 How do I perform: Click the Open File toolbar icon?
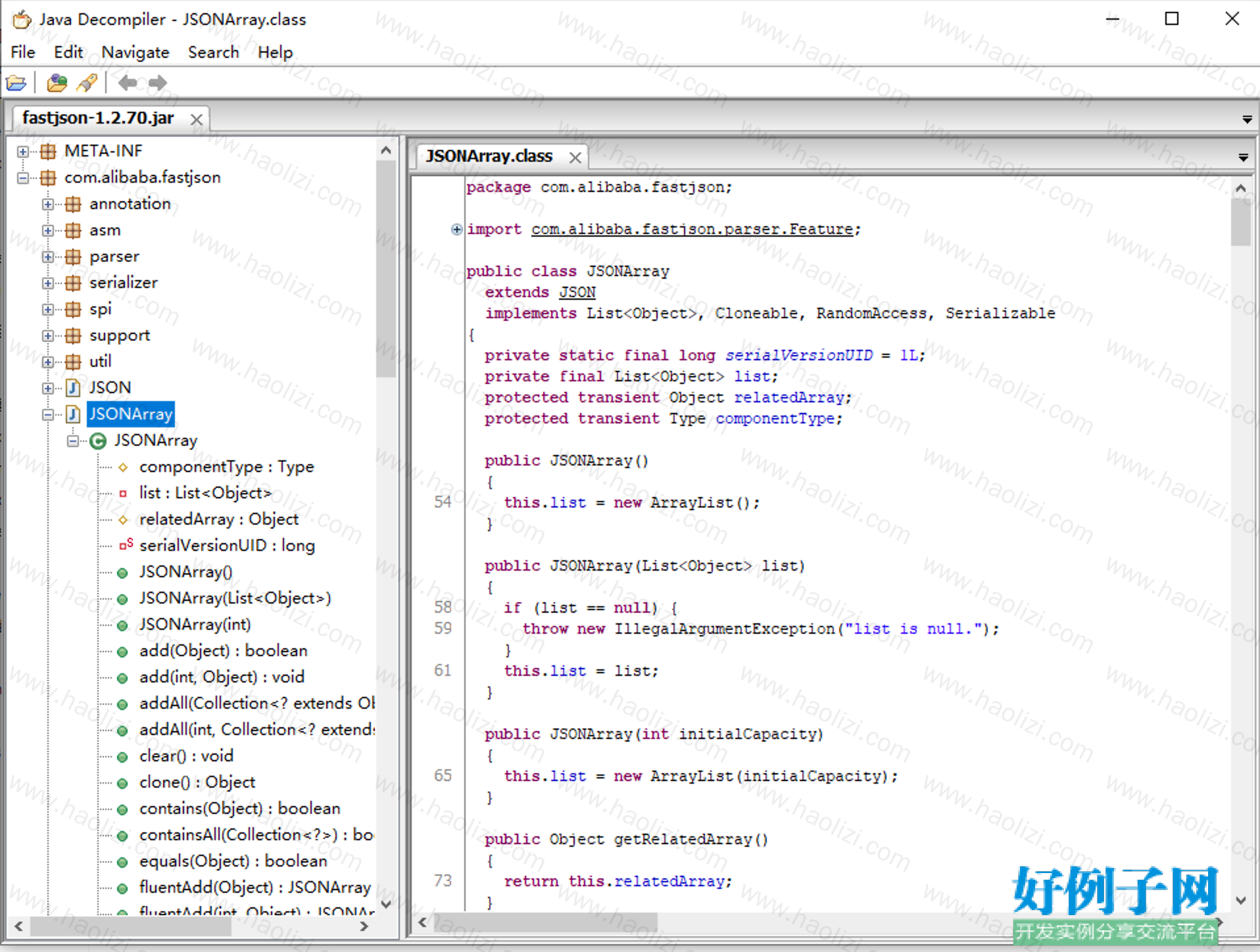point(16,83)
